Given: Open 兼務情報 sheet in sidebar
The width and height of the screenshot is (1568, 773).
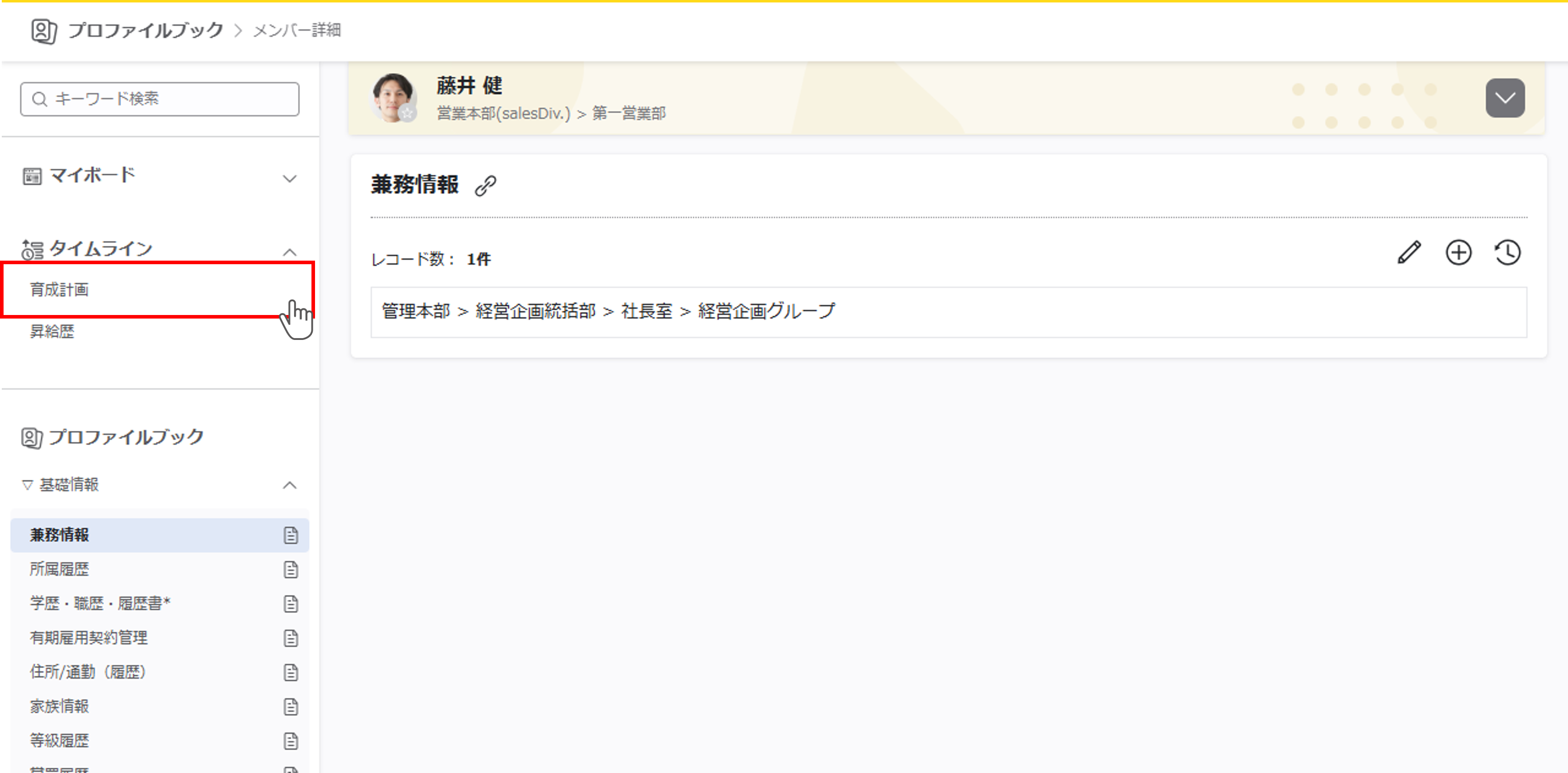Looking at the screenshot, I should pos(60,535).
